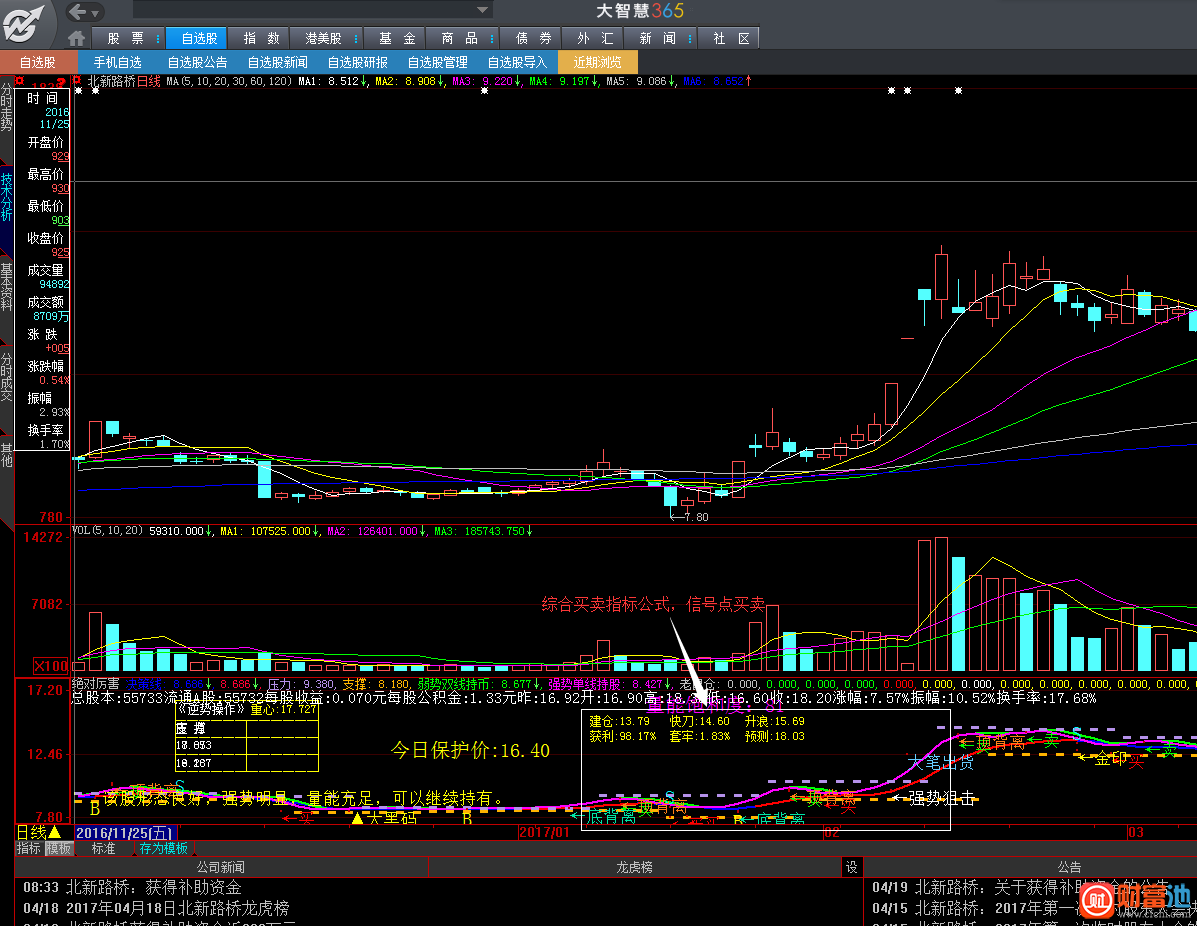Click the MA(5,10,20,30,60,120) parameter text
Screen dimensions: 1197x926
[x=228, y=81]
